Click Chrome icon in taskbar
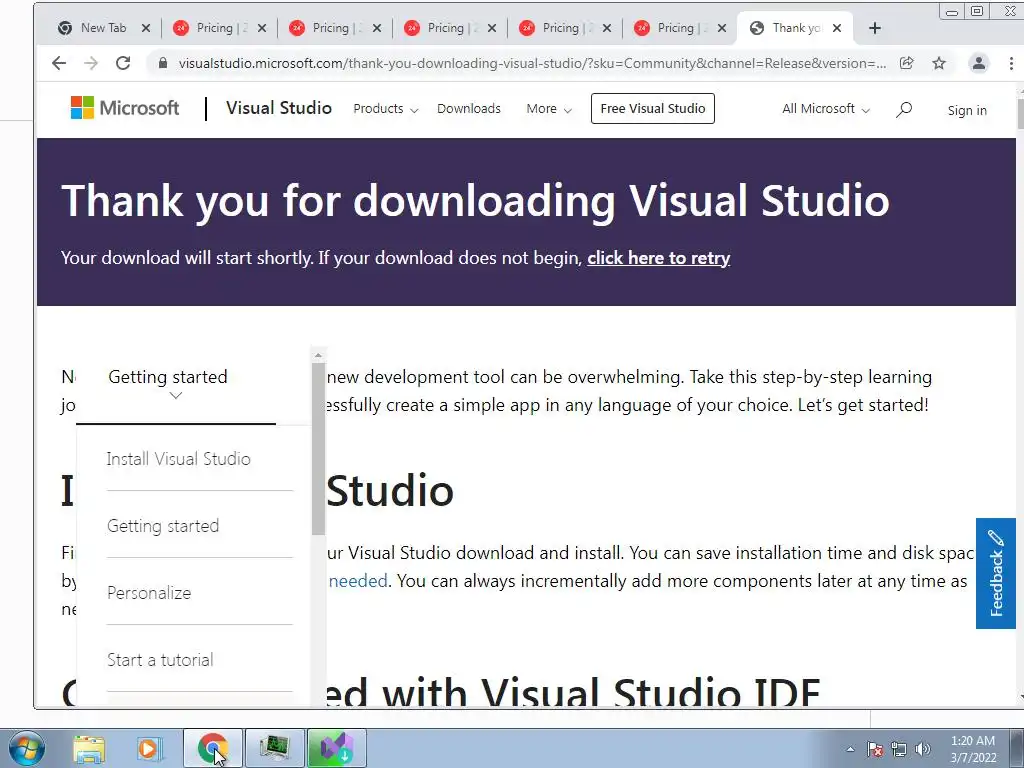 pyautogui.click(x=213, y=748)
